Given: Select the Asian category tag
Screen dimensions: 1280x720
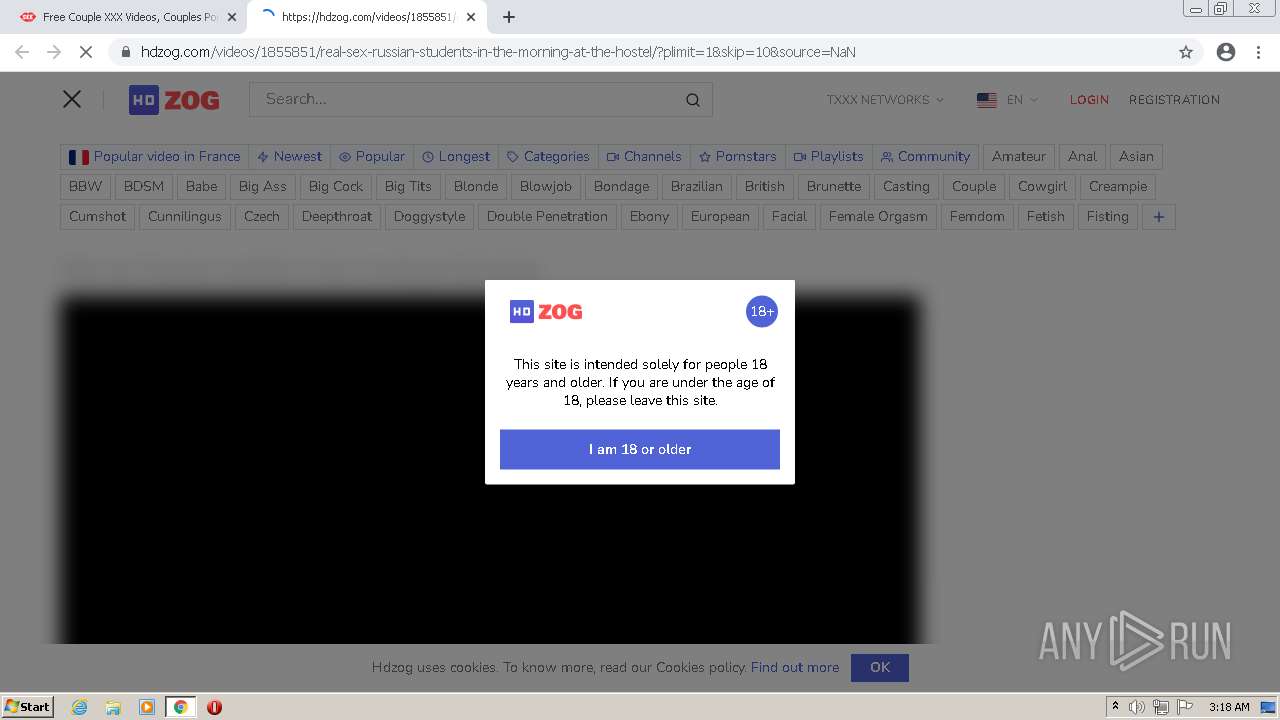Looking at the screenshot, I should 1136,157.
